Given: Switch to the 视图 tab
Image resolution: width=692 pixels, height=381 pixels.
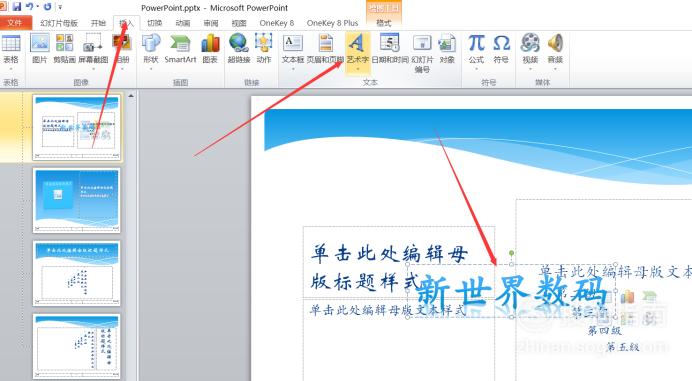Looking at the screenshot, I should coord(239,23).
